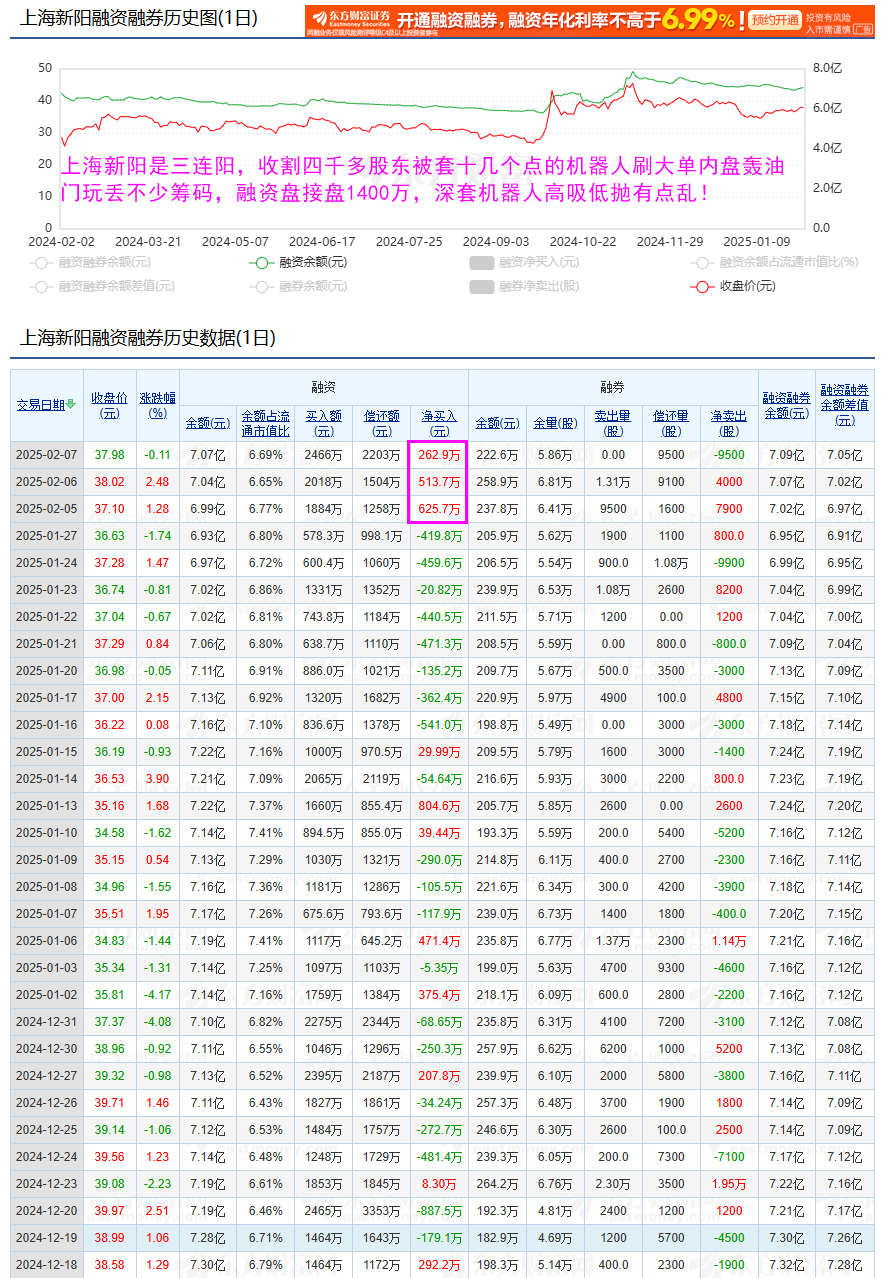Sort by 融资 偿还额(元) column header
The image size is (883, 1278).
click(x=381, y=423)
